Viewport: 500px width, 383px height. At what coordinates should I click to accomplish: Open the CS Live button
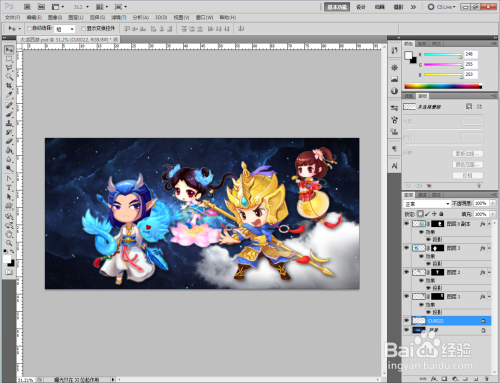click(442, 7)
